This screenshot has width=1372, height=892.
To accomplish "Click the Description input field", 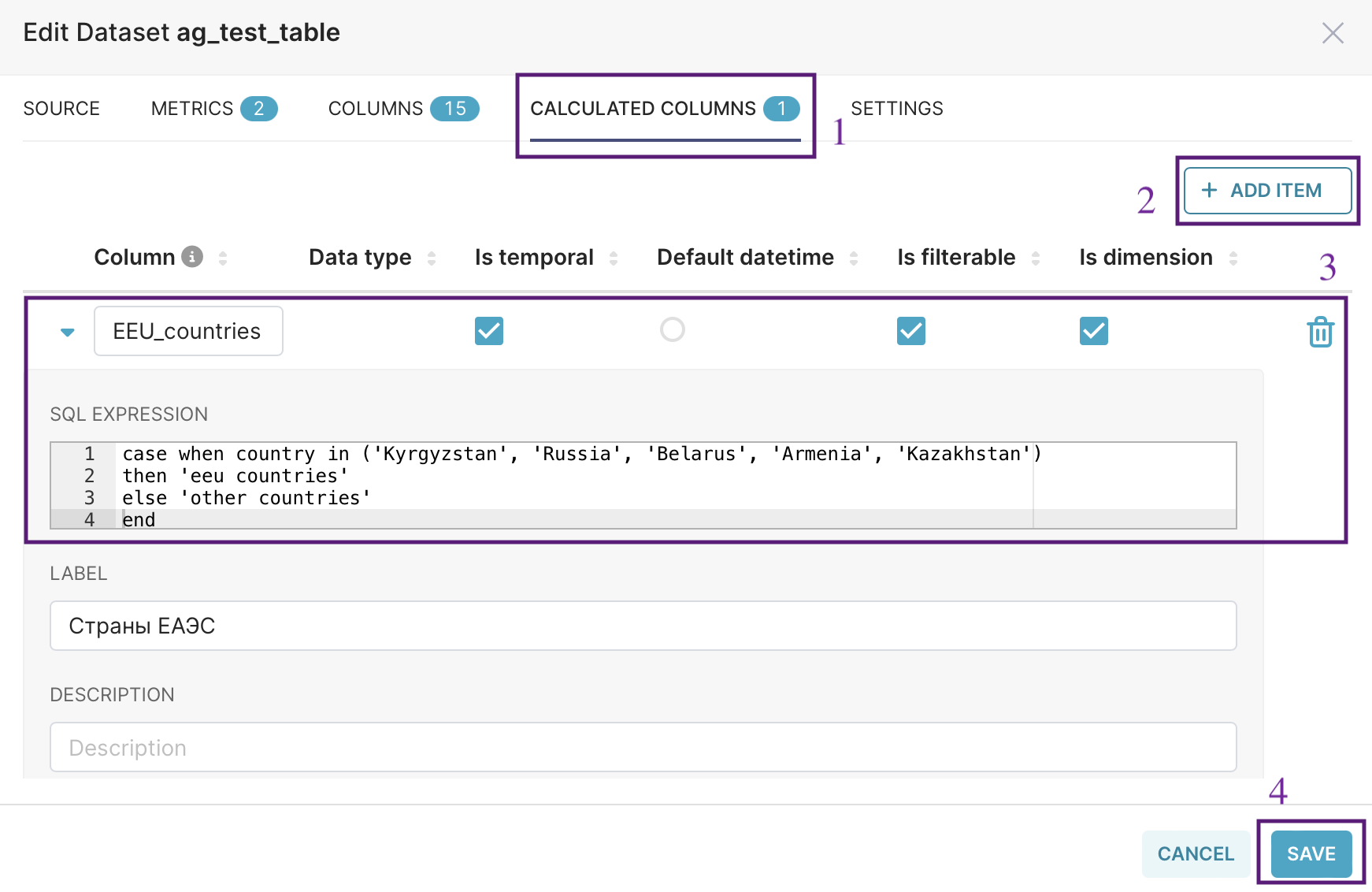I will [643, 747].
